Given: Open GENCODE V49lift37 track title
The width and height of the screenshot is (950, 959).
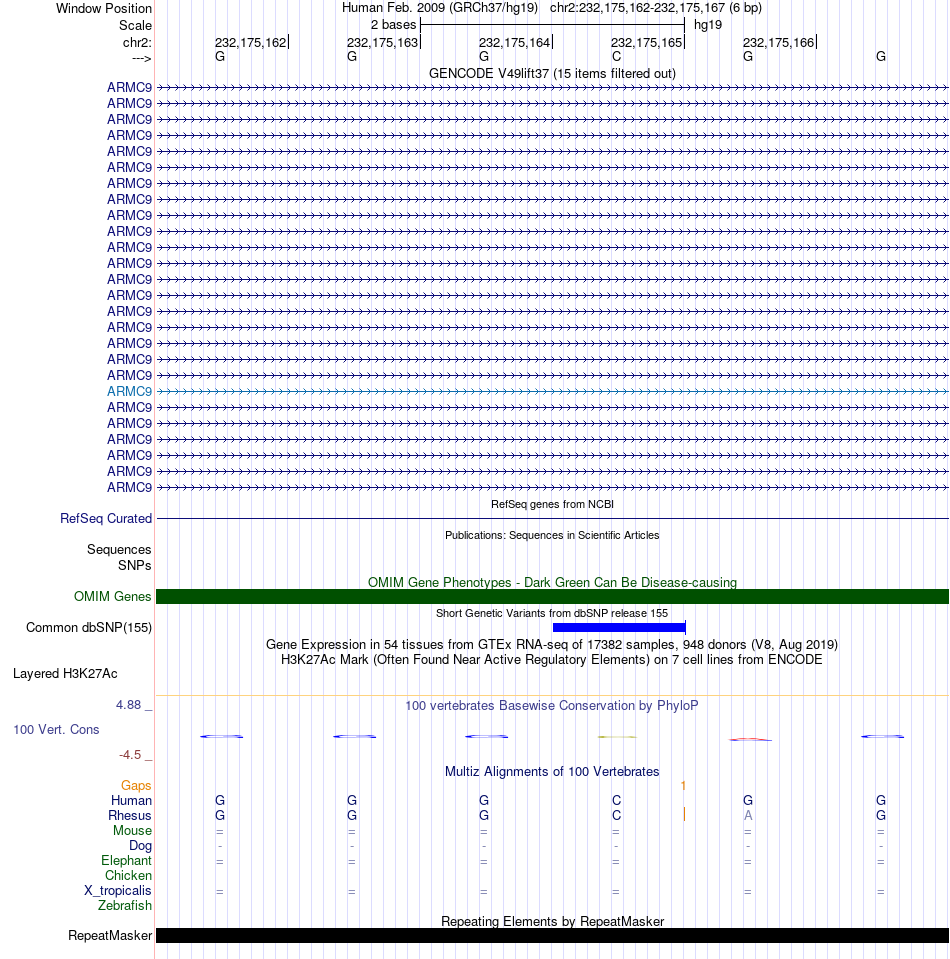Looking at the screenshot, I should (552, 73).
